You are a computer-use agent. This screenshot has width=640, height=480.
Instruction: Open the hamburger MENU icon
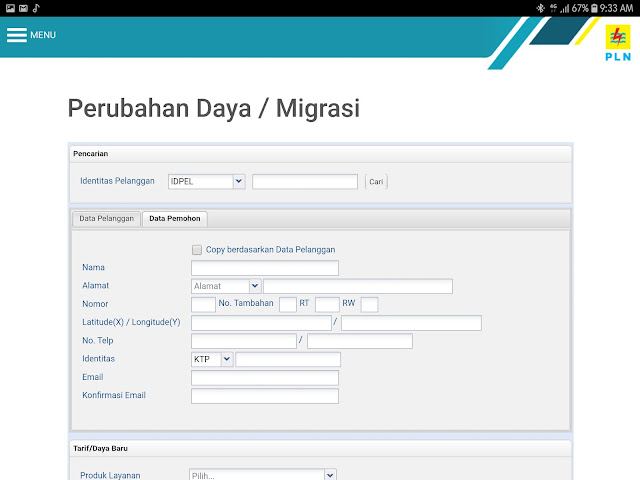point(17,35)
